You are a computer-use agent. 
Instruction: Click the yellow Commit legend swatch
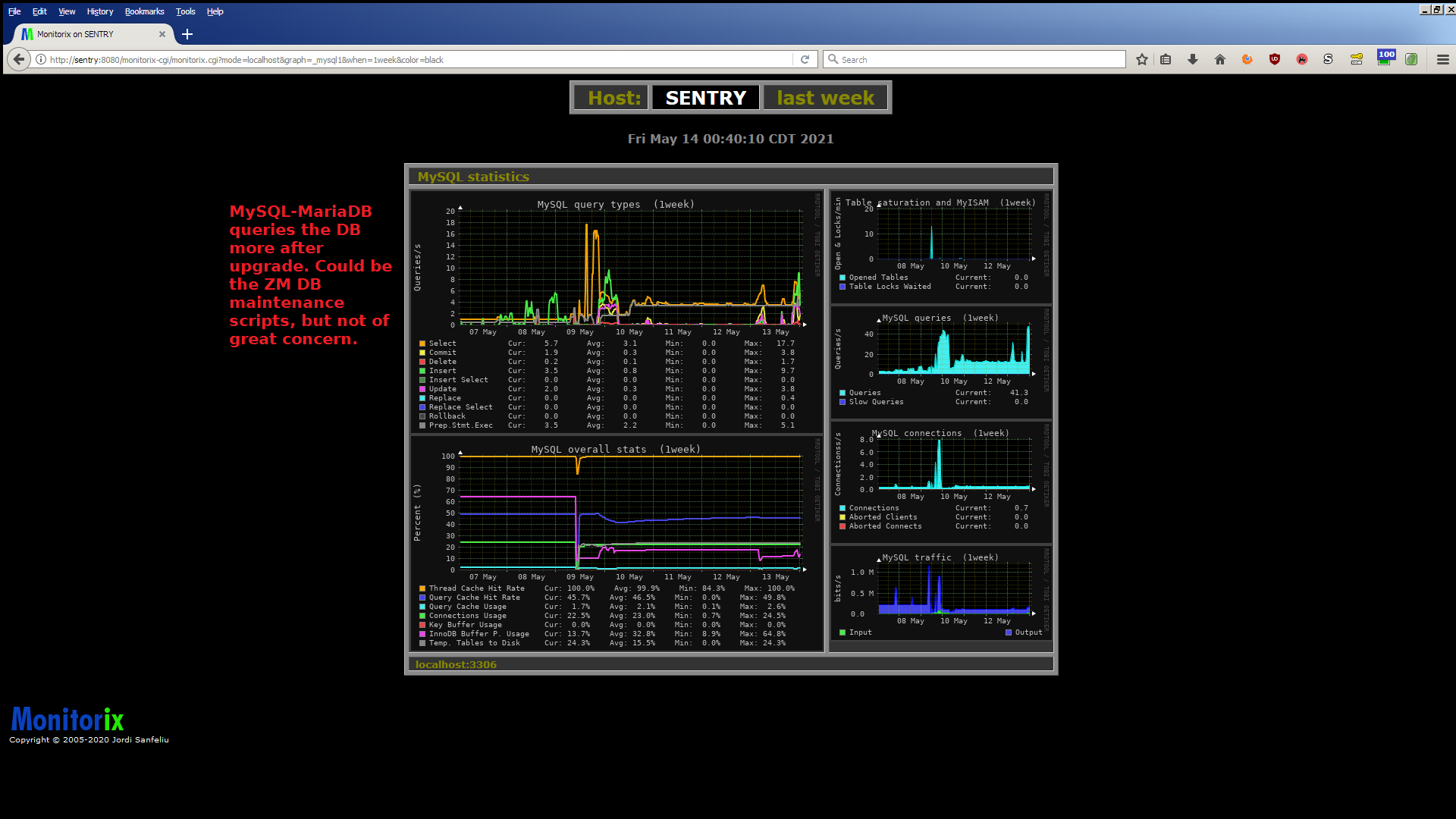422,353
